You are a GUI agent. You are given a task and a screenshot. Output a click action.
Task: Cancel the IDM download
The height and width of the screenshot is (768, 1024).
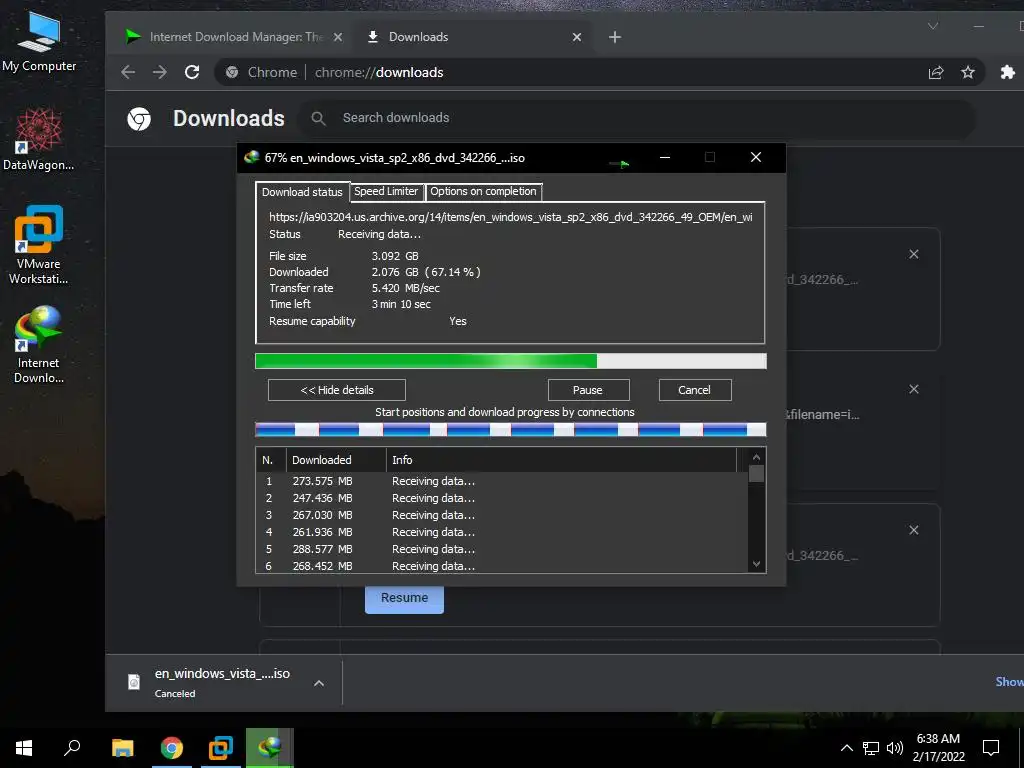(695, 390)
